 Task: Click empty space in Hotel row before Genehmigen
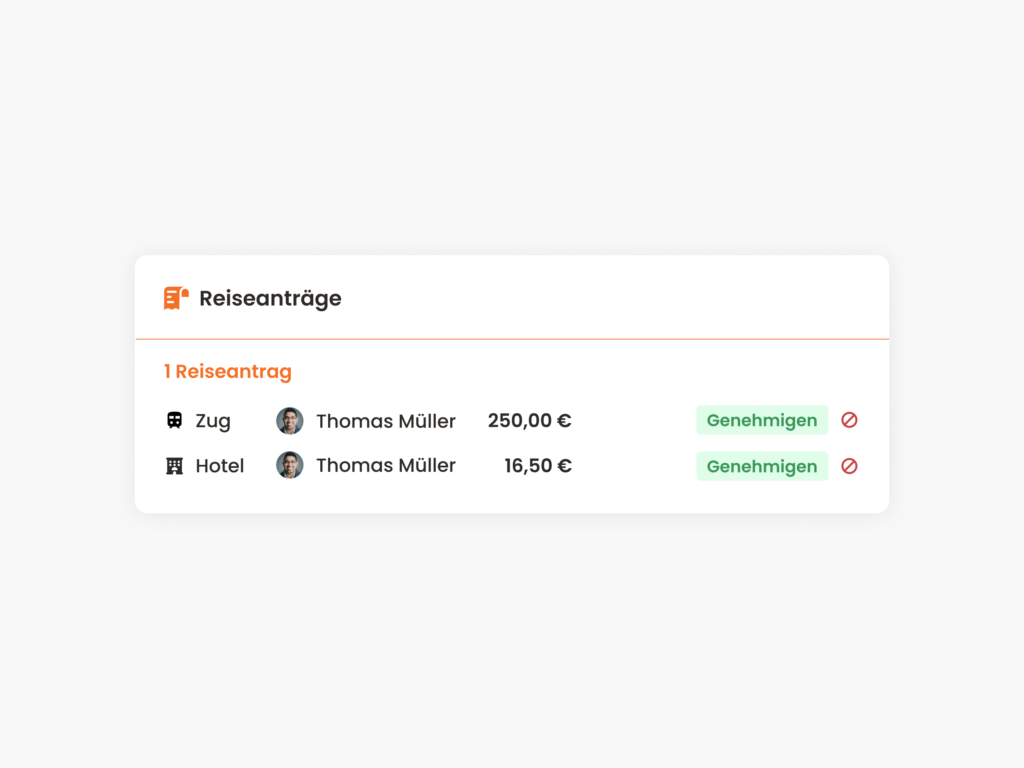(633, 466)
